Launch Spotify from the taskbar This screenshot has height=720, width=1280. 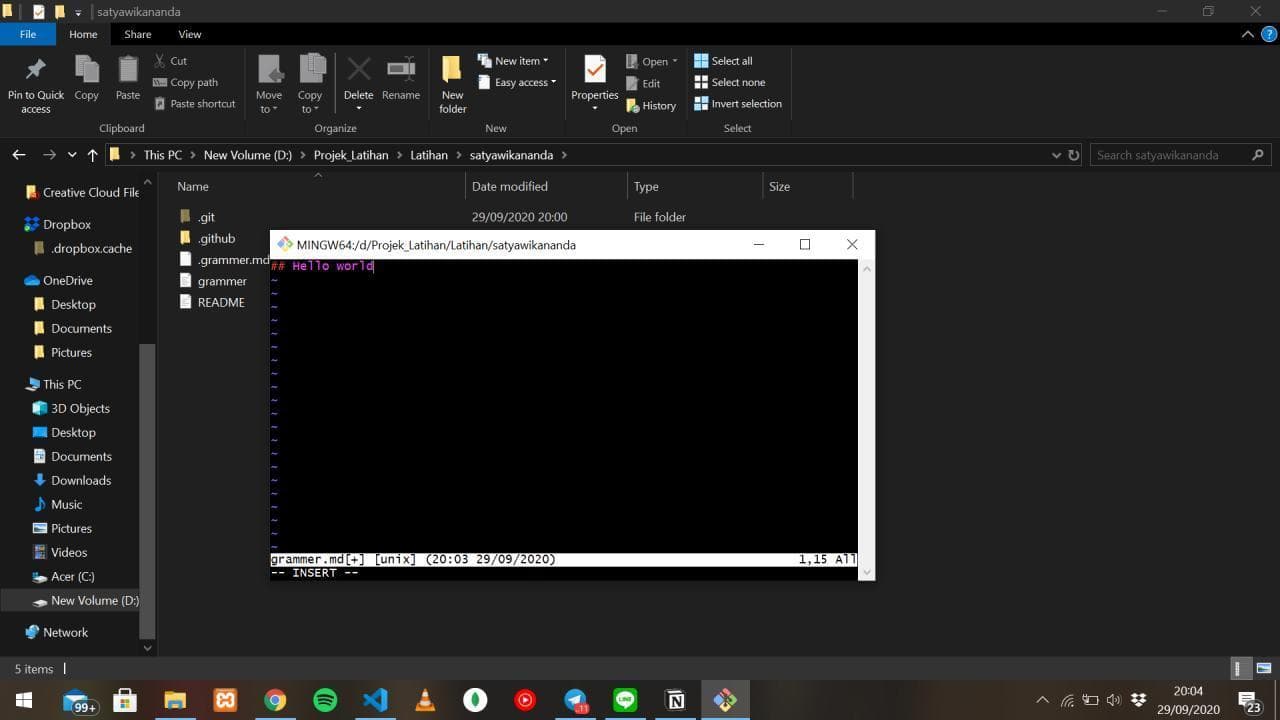325,700
